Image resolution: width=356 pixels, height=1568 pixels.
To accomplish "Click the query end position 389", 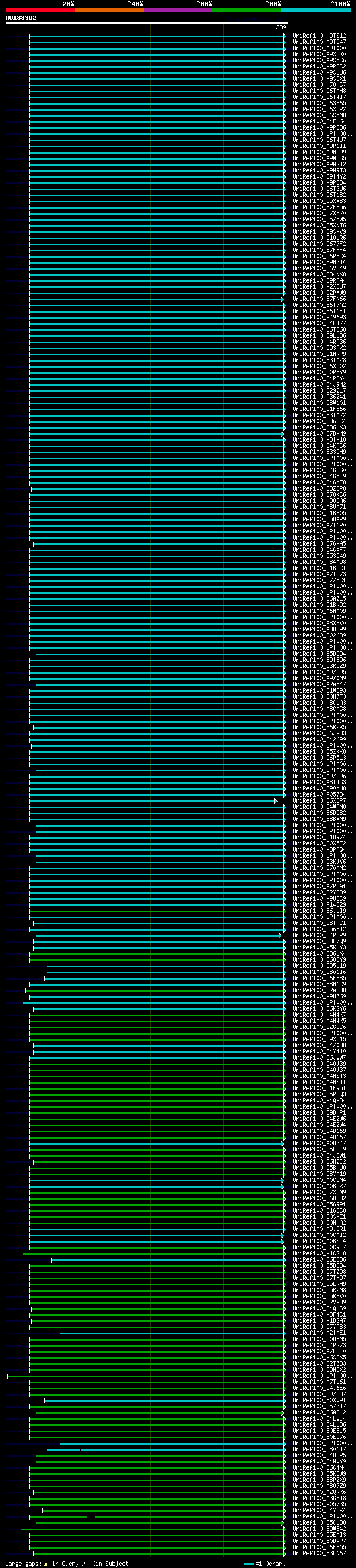I will click(281, 27).
